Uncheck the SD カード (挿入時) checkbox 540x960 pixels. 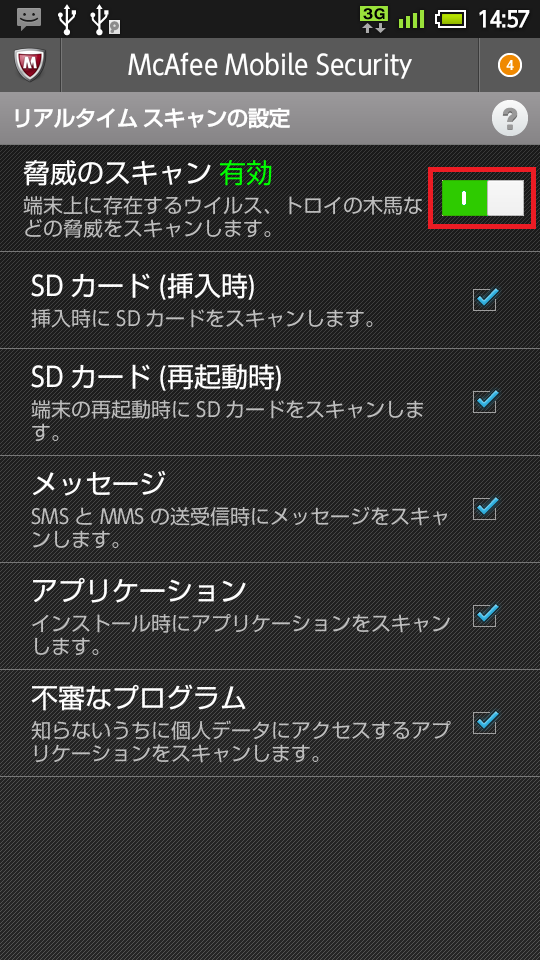pos(485,299)
